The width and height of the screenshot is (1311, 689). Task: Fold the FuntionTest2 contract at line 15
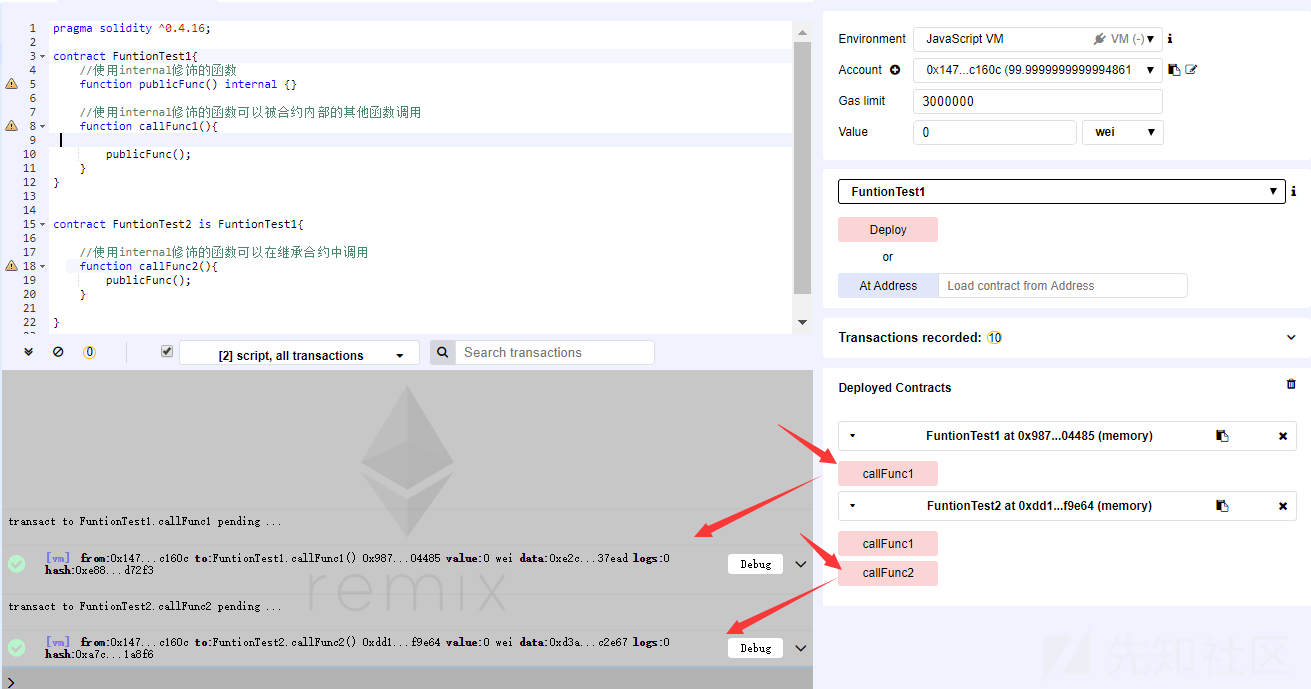tap(42, 224)
